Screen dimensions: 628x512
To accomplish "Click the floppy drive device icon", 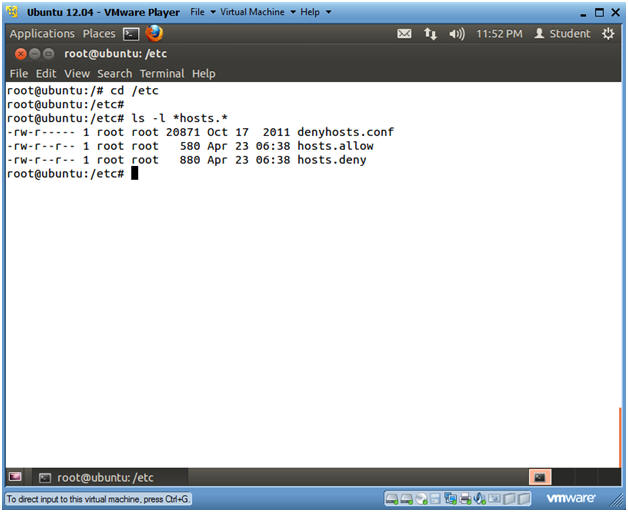I will coord(435,499).
